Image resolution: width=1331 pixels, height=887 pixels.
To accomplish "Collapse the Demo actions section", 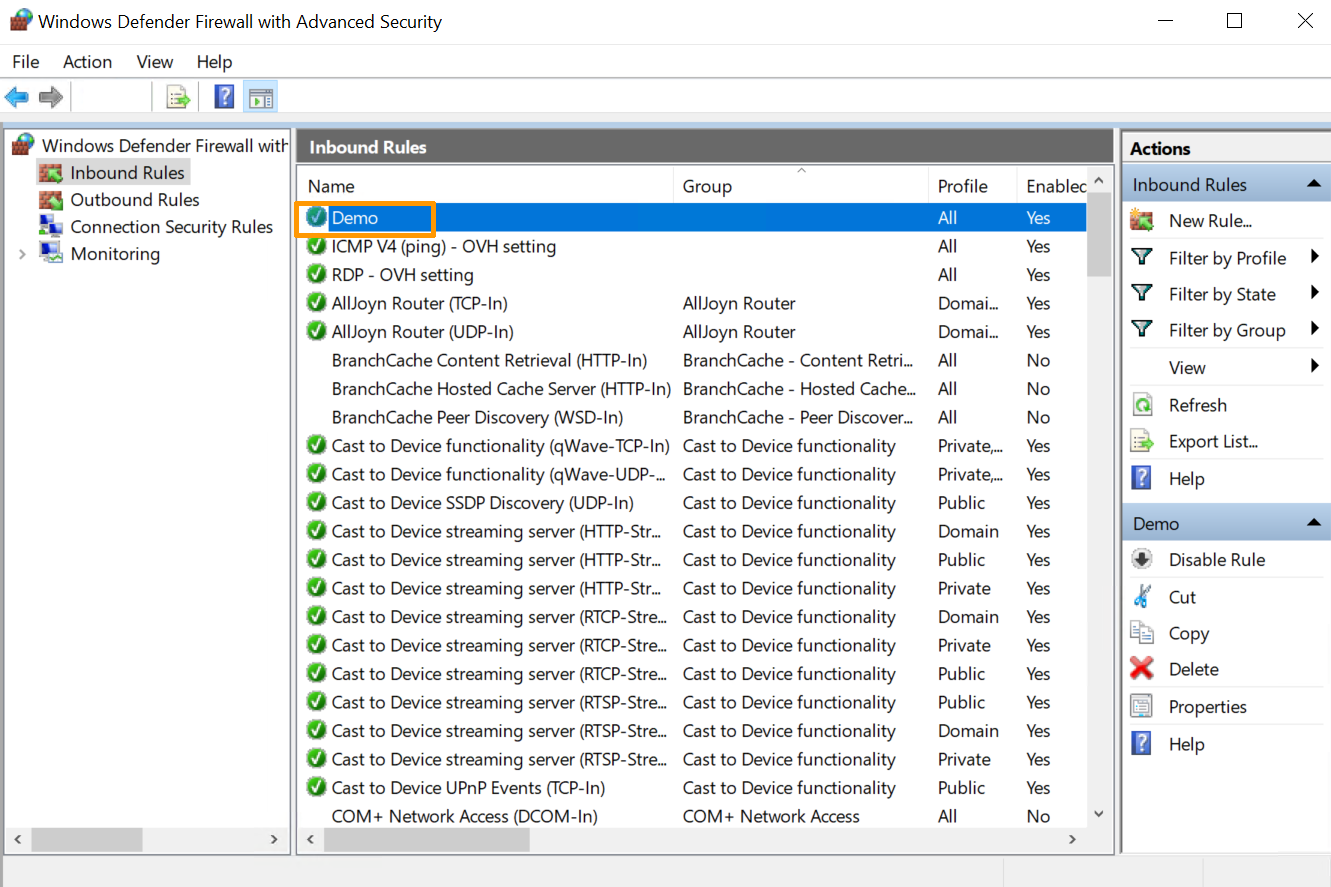I will pyautogui.click(x=1313, y=524).
